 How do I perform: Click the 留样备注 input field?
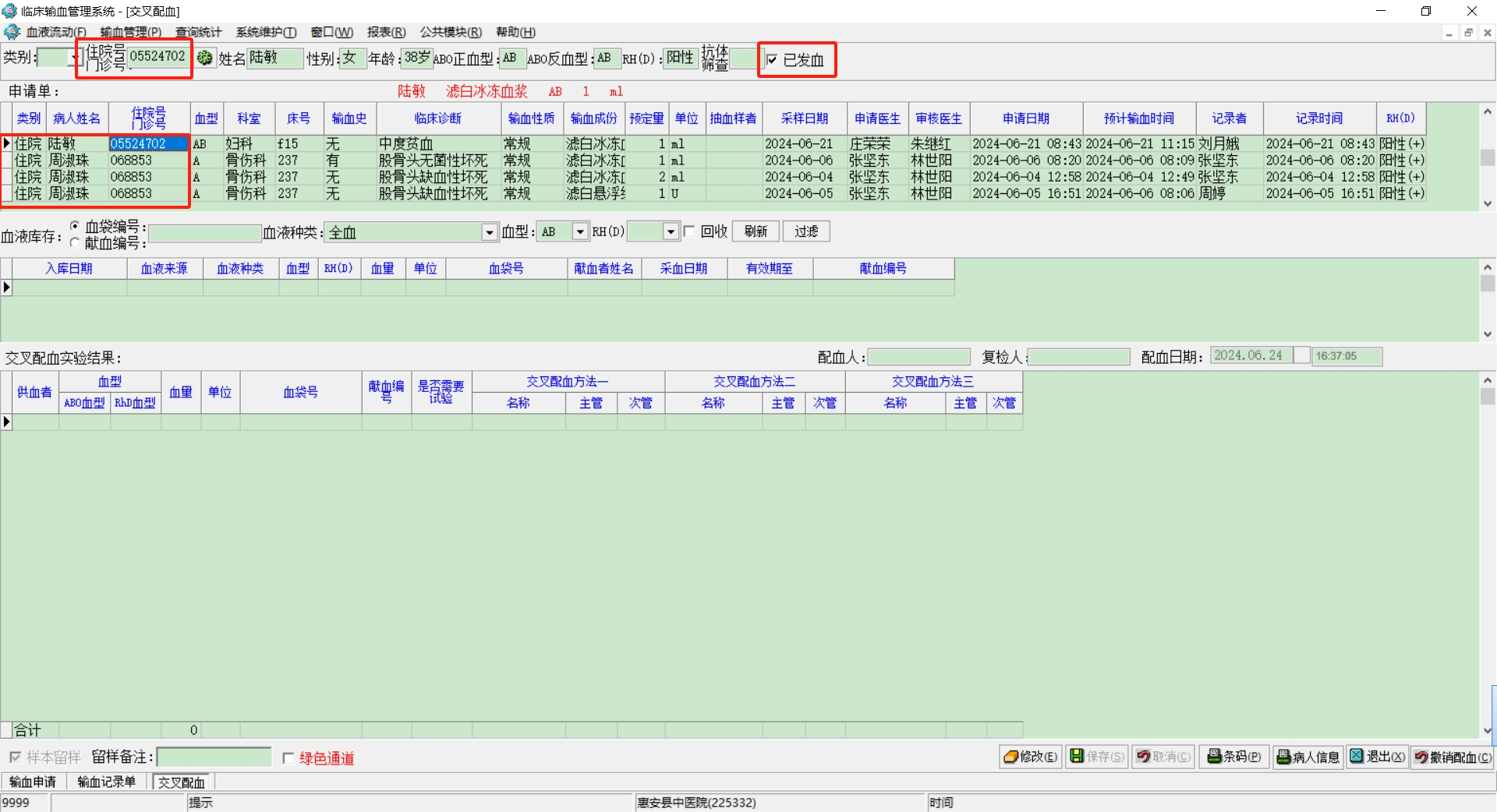coord(214,757)
